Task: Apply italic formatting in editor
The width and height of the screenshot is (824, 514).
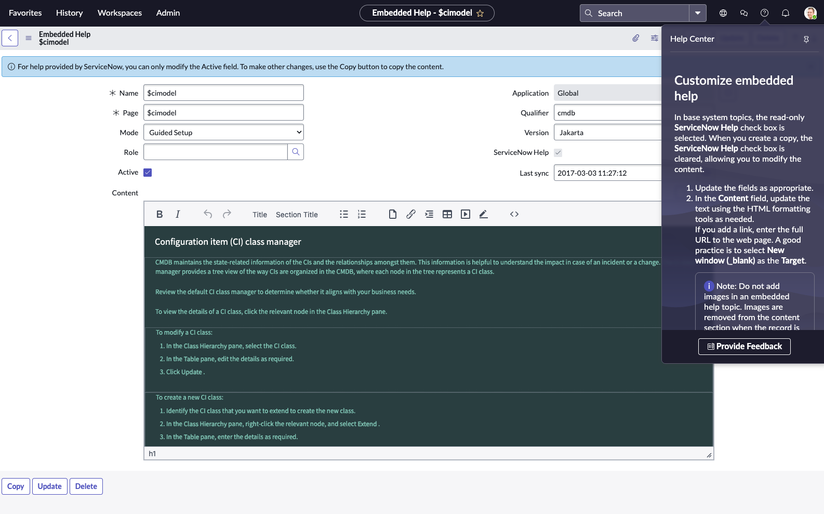Action: (178, 214)
